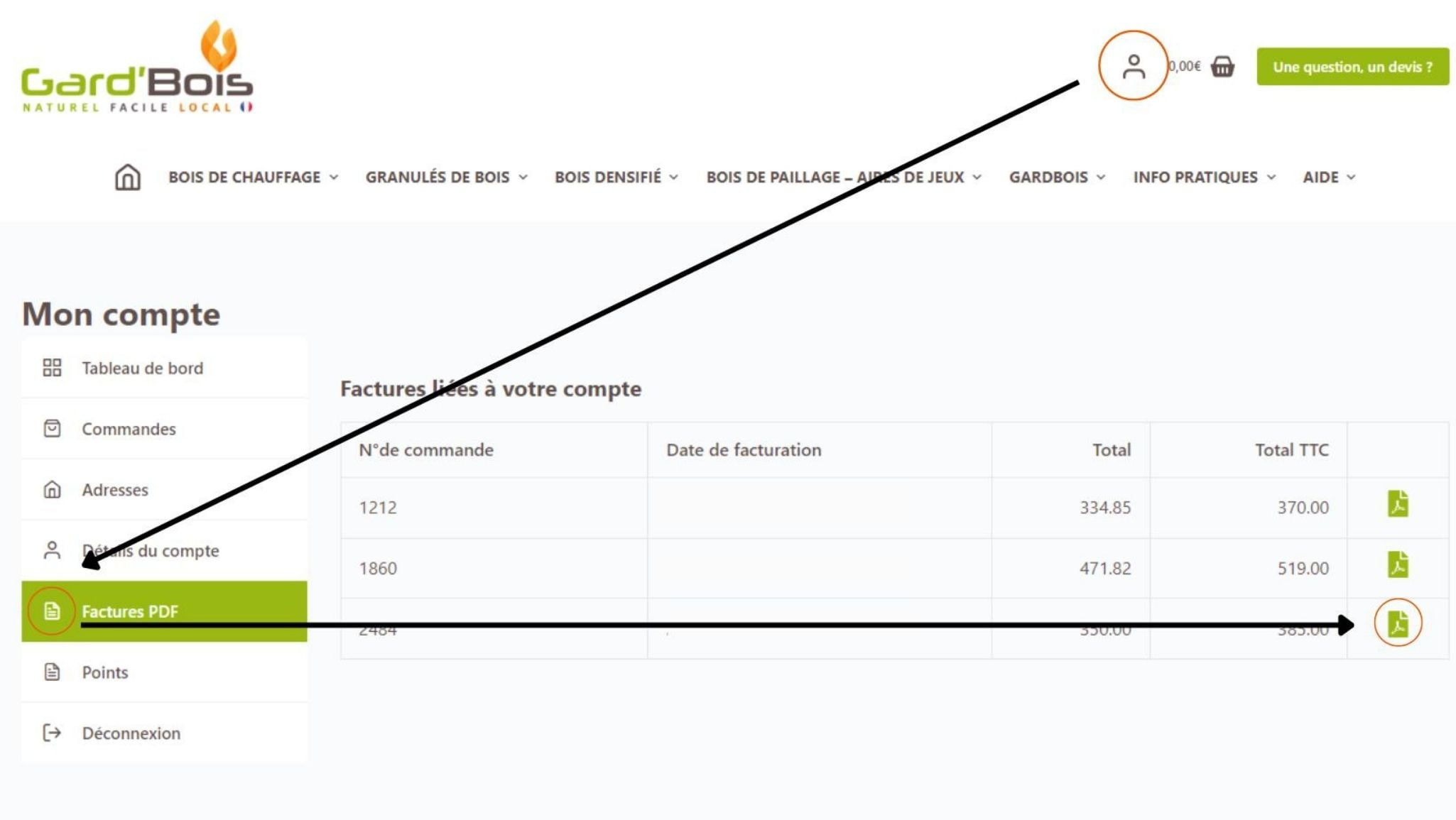Open the Aide dropdown menu

tap(1329, 177)
